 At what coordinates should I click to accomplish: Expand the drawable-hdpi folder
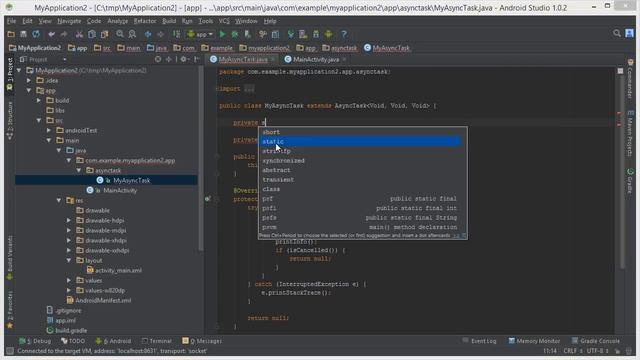pos(69,220)
